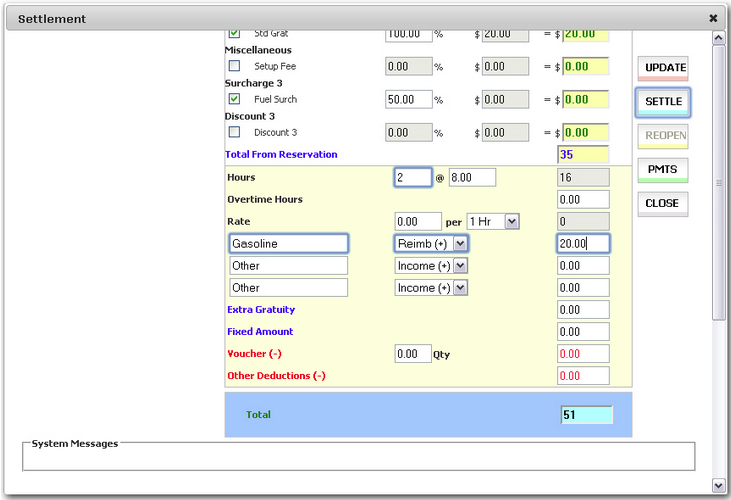The image size is (731, 500).
Task: Open payments with PMTS button
Action: click(663, 170)
